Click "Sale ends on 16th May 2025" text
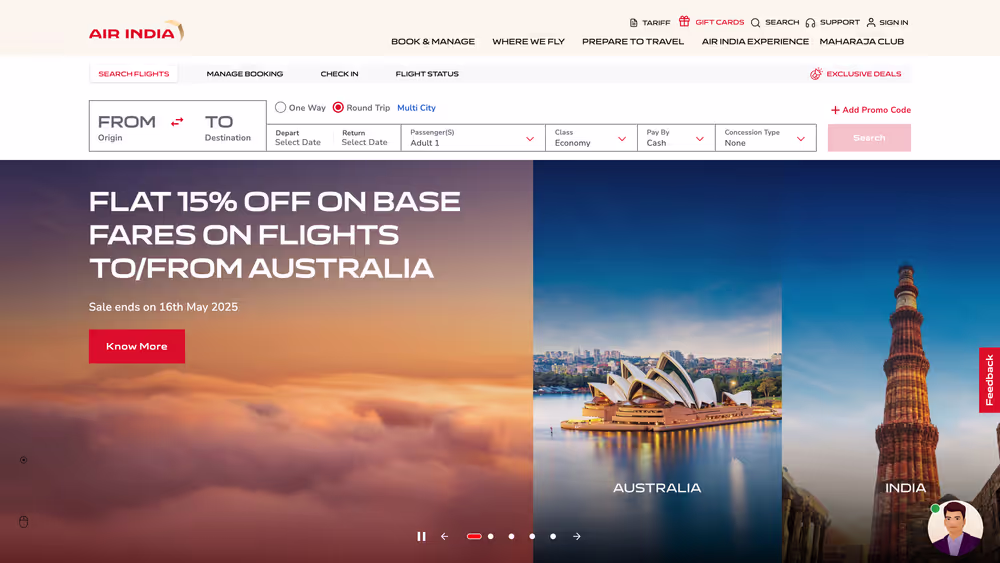Image resolution: width=1000 pixels, height=563 pixels. 163,307
